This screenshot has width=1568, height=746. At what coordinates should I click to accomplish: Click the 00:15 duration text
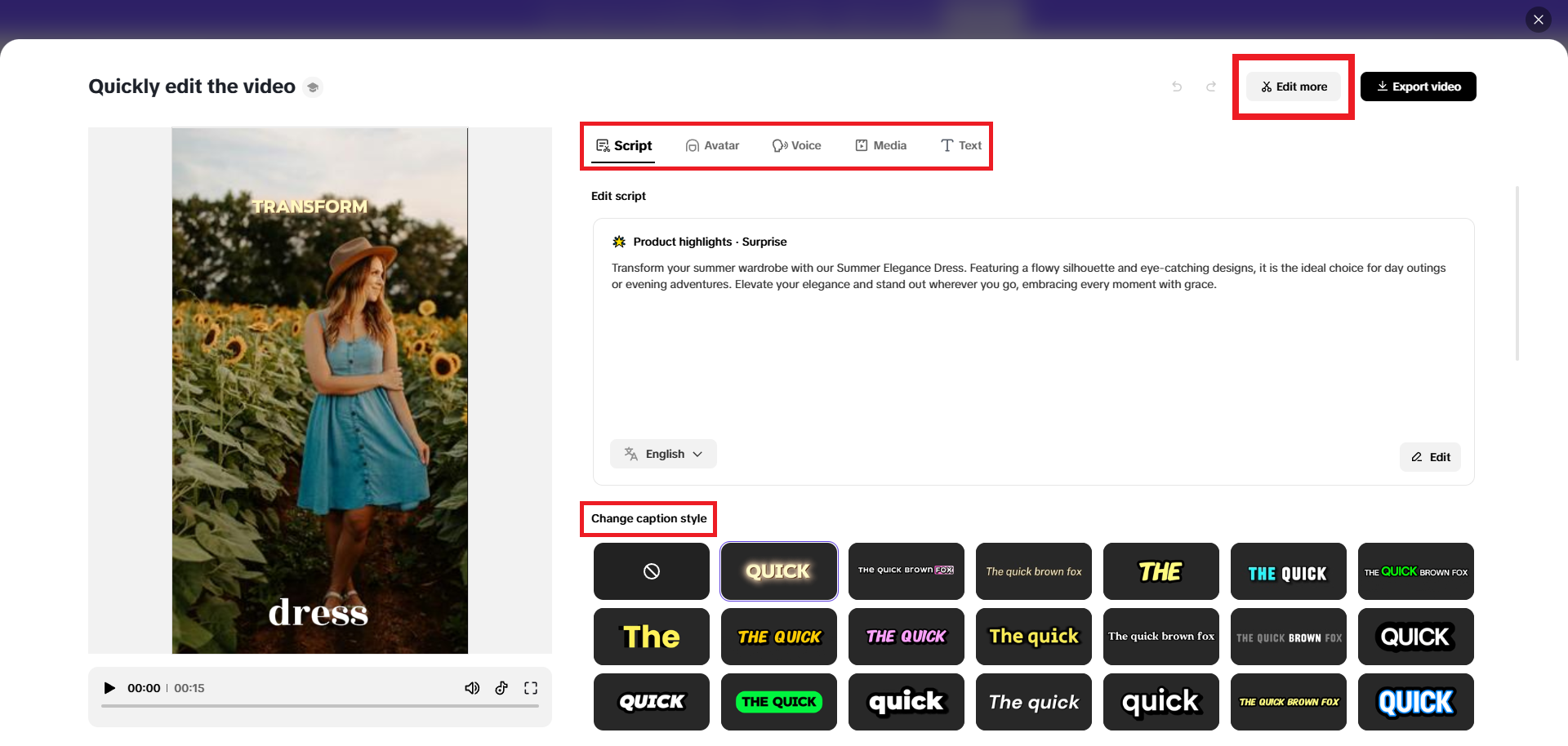point(189,688)
